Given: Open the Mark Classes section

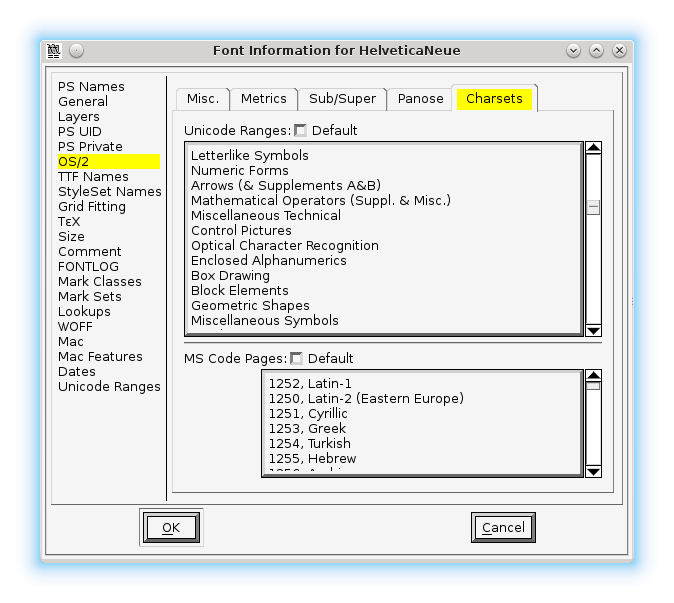Looking at the screenshot, I should (x=100, y=282).
